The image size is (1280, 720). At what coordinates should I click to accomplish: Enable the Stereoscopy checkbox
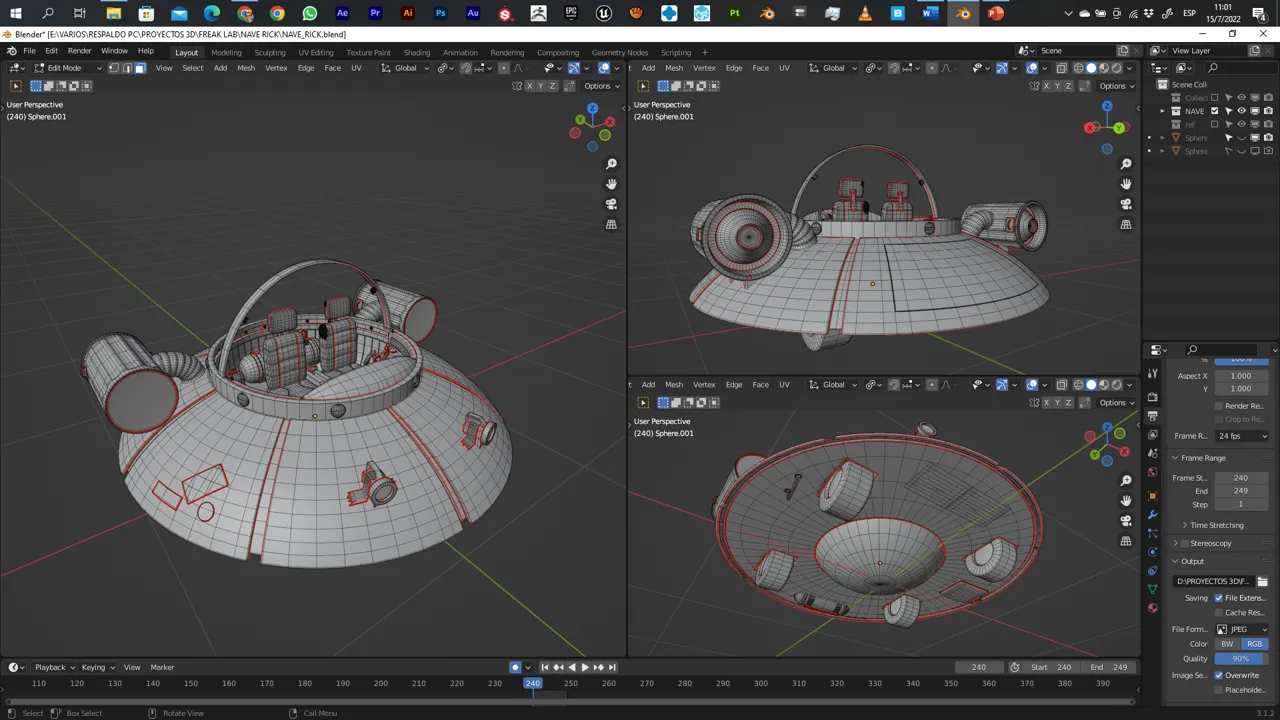tap(1185, 543)
